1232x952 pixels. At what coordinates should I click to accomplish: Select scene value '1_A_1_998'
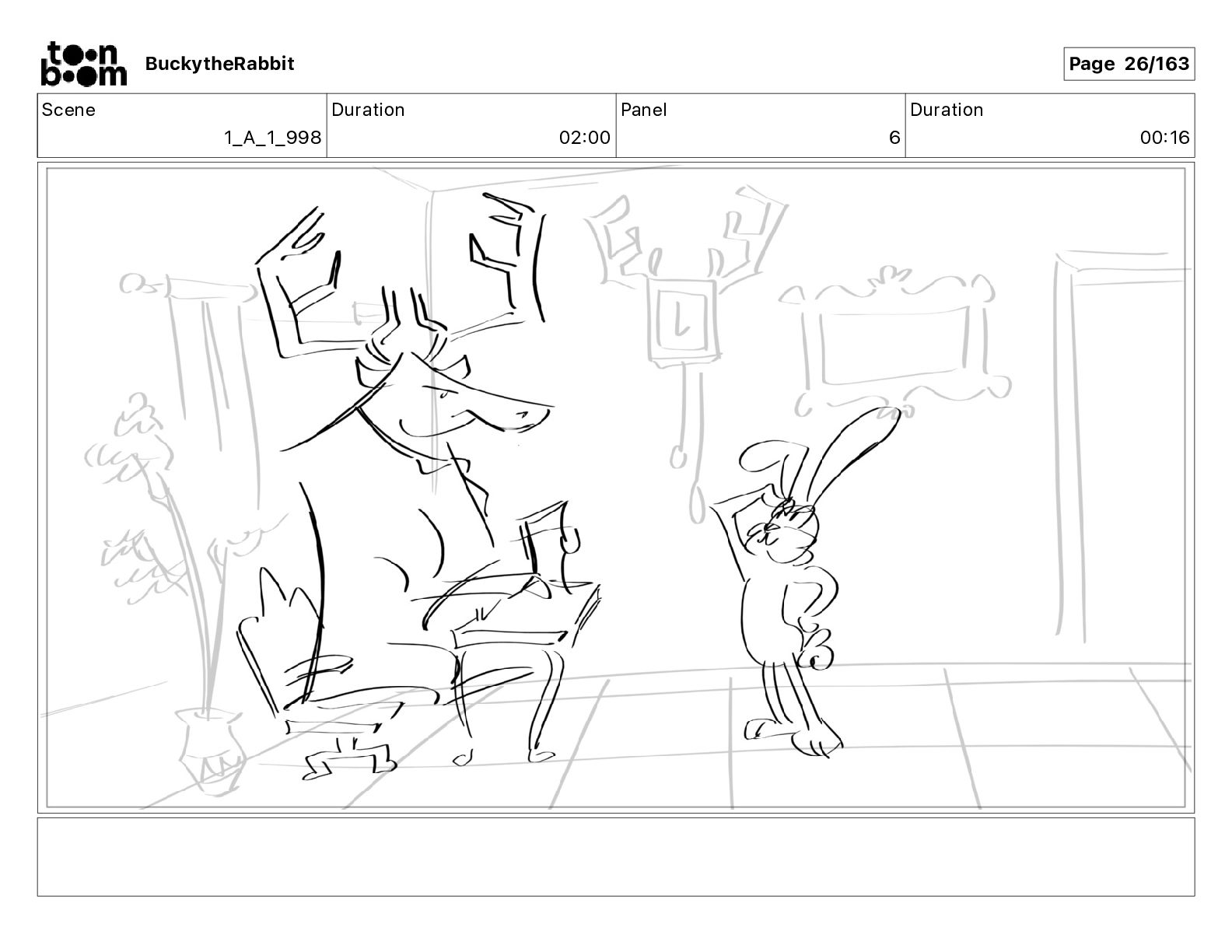click(x=272, y=138)
